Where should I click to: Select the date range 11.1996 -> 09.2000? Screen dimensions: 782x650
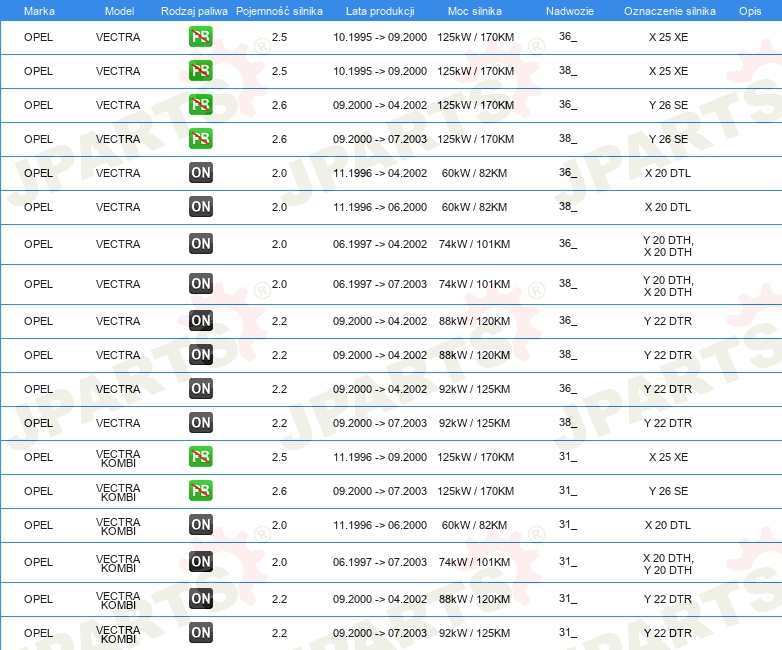coord(380,457)
